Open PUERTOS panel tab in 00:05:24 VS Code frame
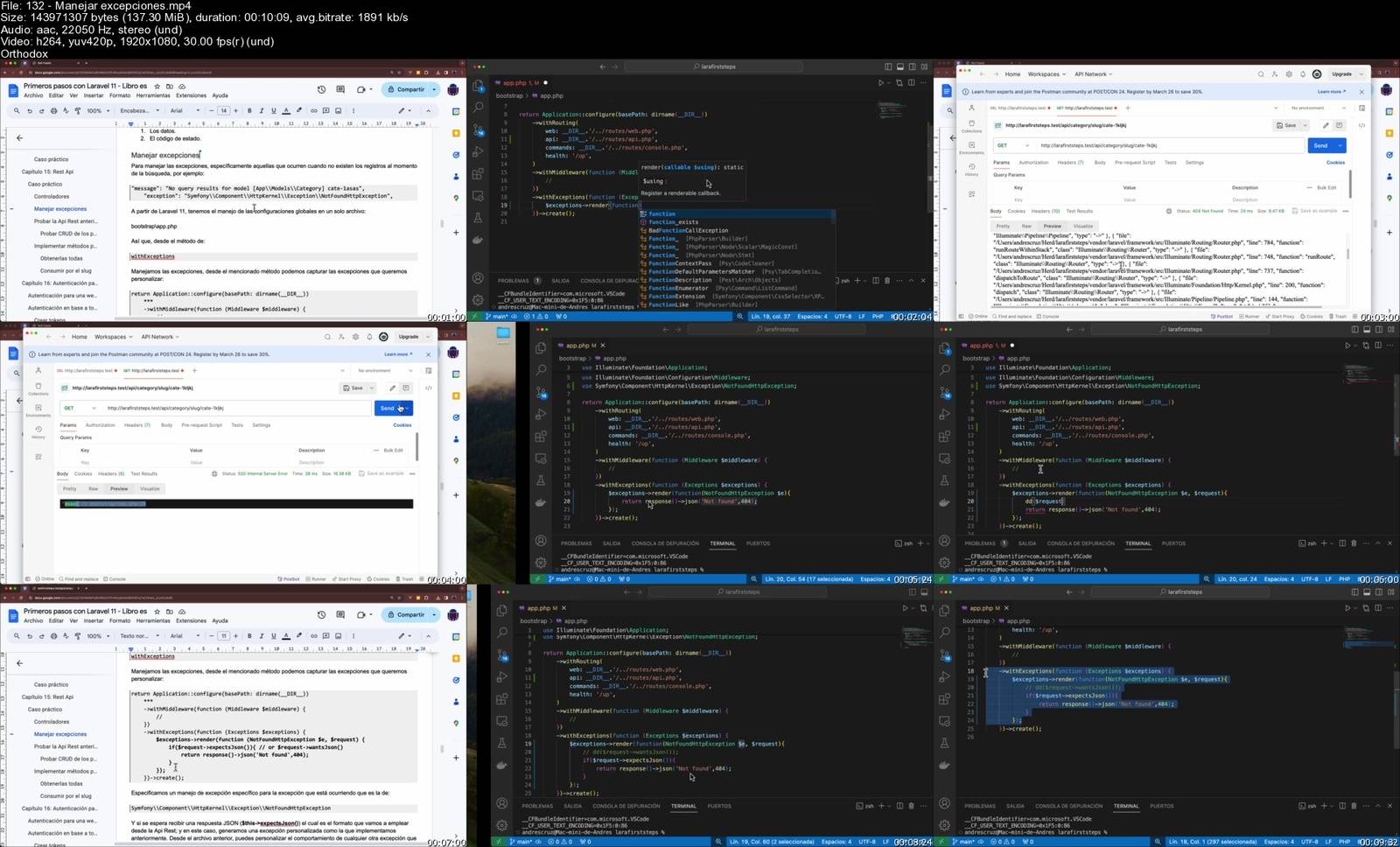 758,543
